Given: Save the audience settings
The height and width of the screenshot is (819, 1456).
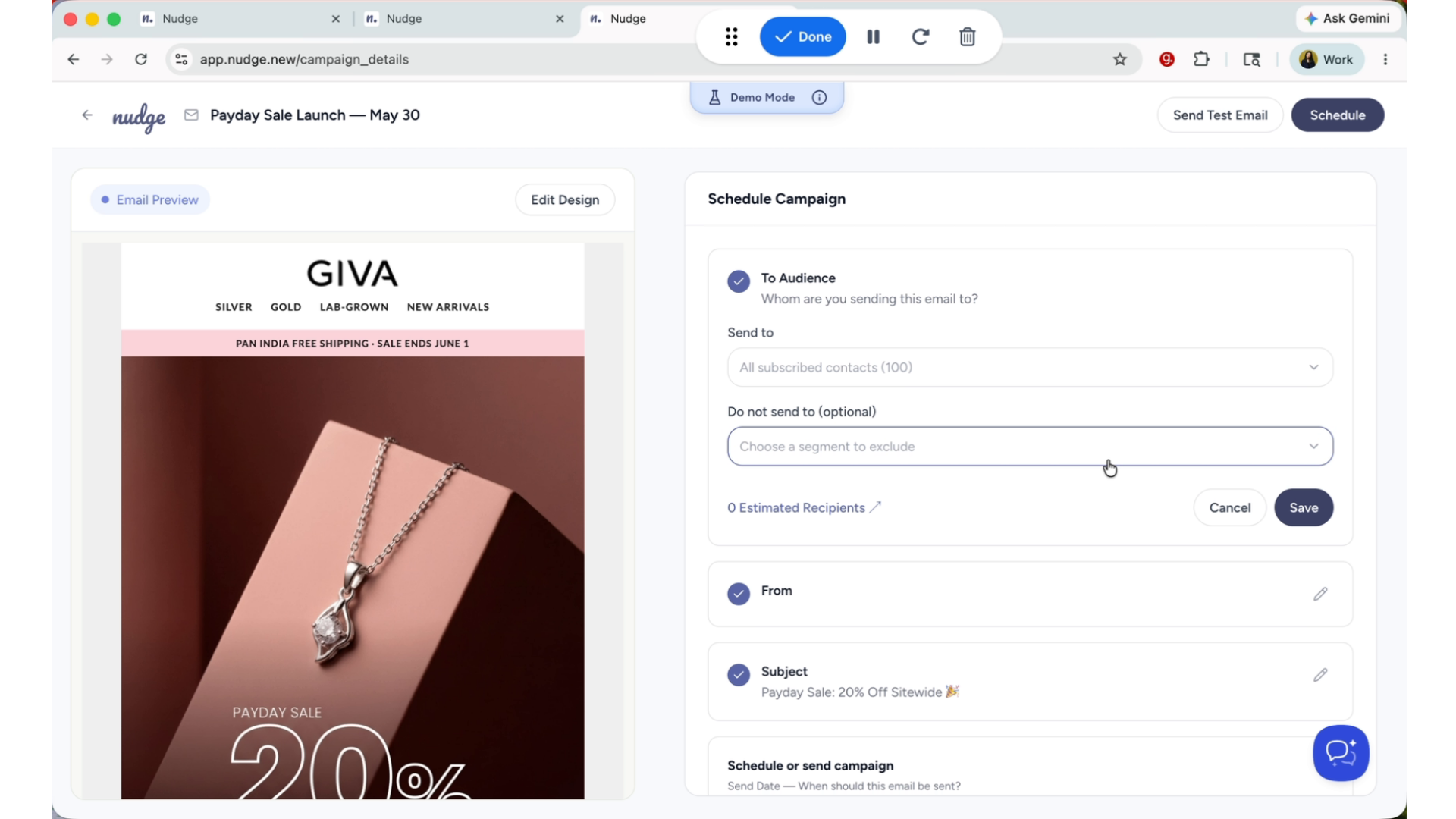Looking at the screenshot, I should coord(1304,507).
